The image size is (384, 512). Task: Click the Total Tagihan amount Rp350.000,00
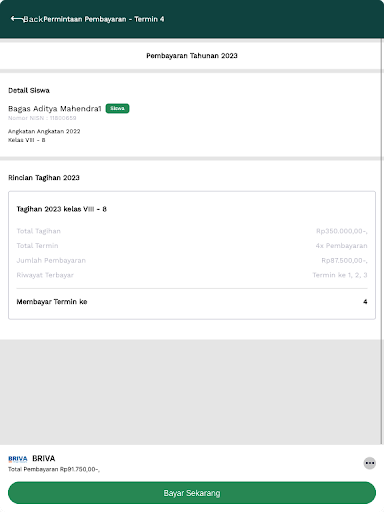pyautogui.click(x=342, y=231)
